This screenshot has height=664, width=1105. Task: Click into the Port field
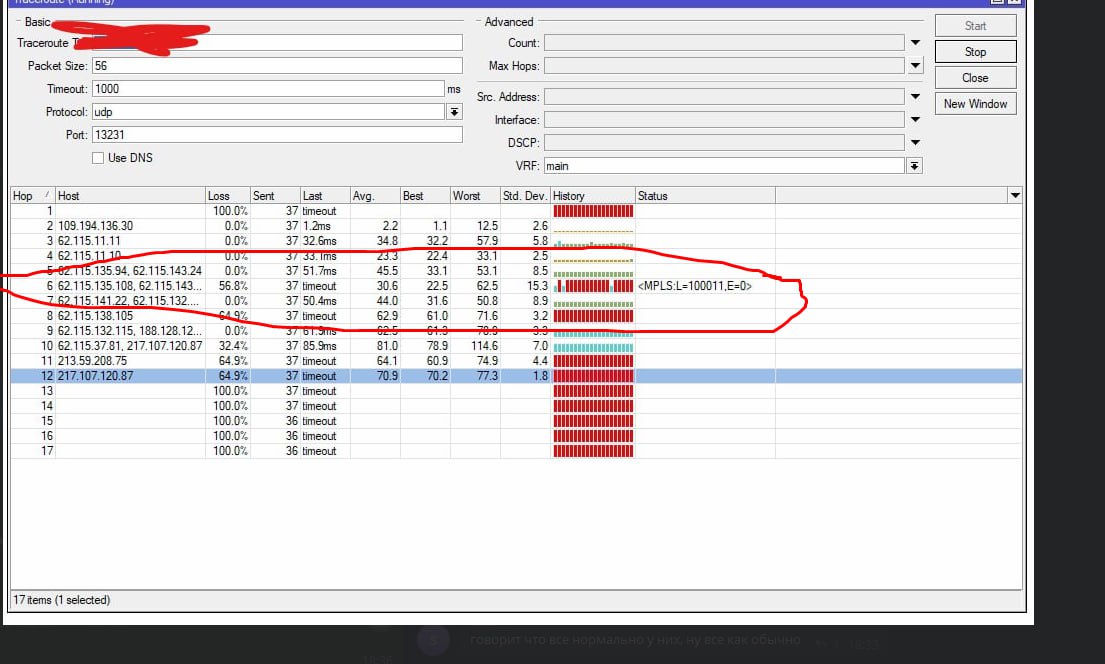click(x=277, y=135)
